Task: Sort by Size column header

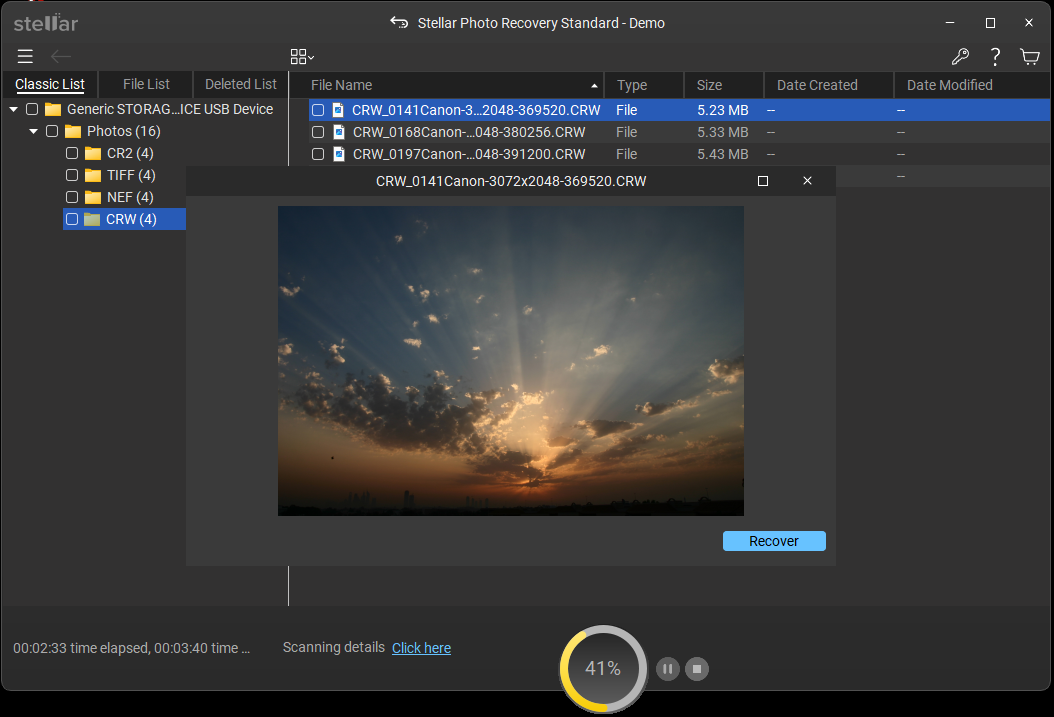Action: (724, 85)
